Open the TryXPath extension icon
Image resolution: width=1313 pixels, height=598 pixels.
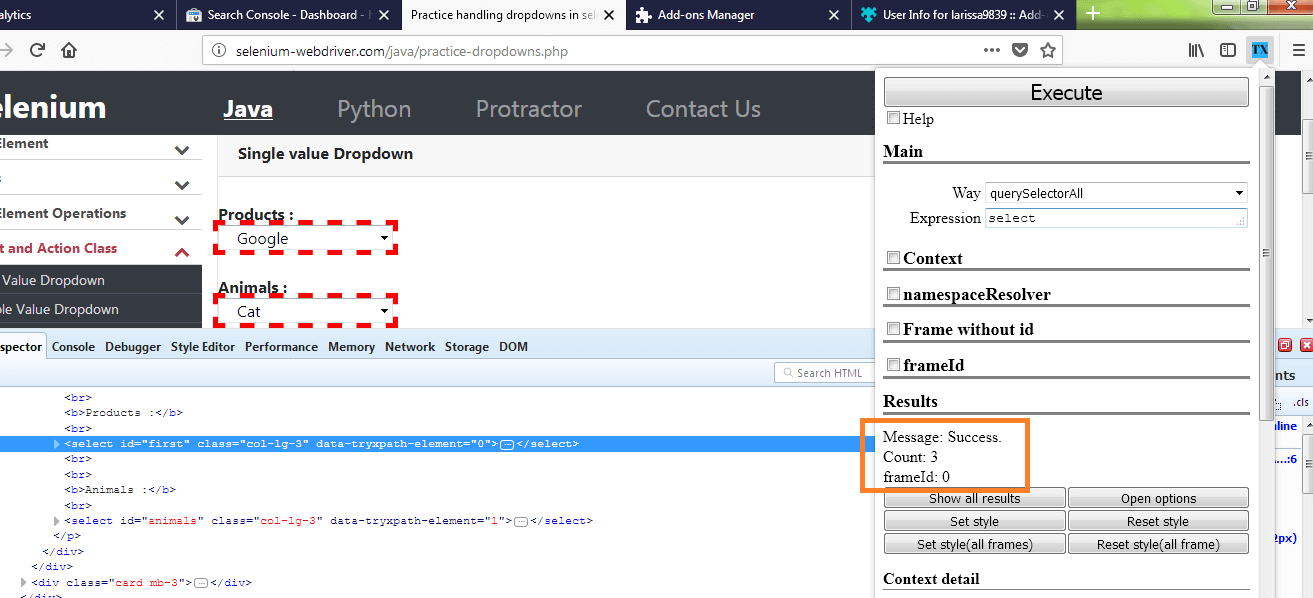pyautogui.click(x=1259, y=49)
